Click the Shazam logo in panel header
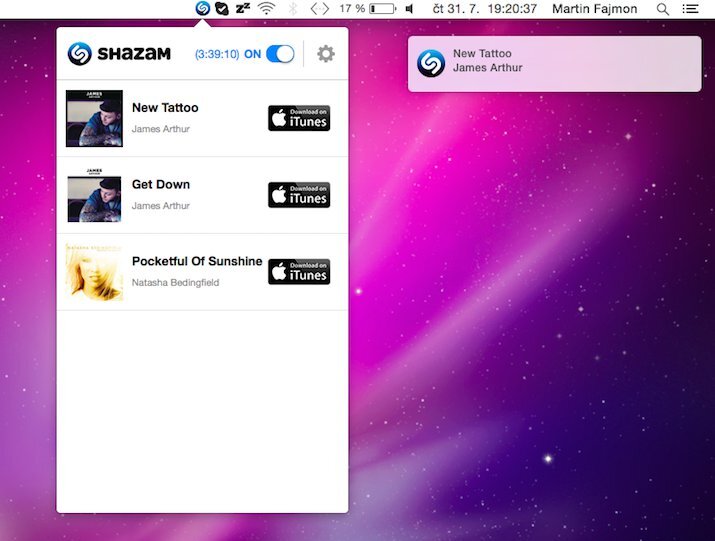The height and width of the screenshot is (541, 715). point(119,53)
